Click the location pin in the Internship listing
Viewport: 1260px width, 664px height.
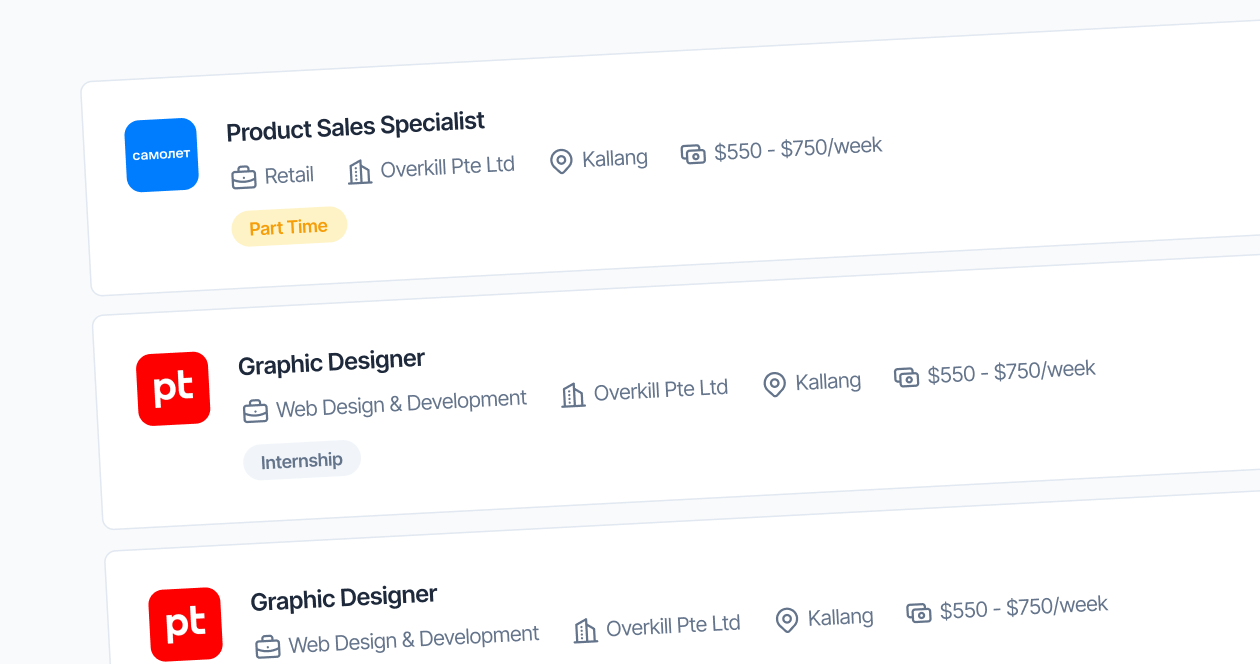tap(774, 384)
